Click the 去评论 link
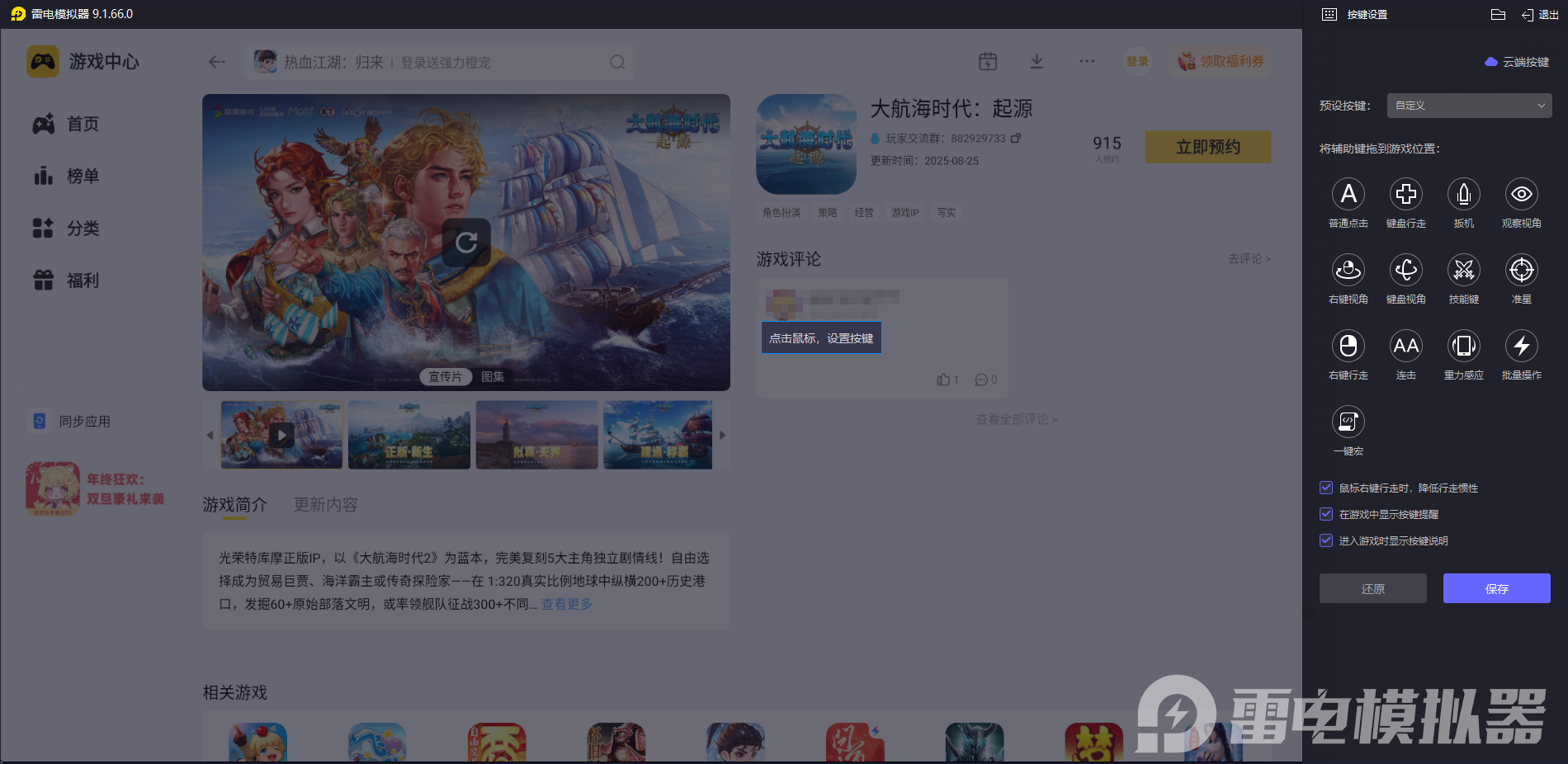Image resolution: width=1568 pixels, height=764 pixels. pyautogui.click(x=1249, y=258)
